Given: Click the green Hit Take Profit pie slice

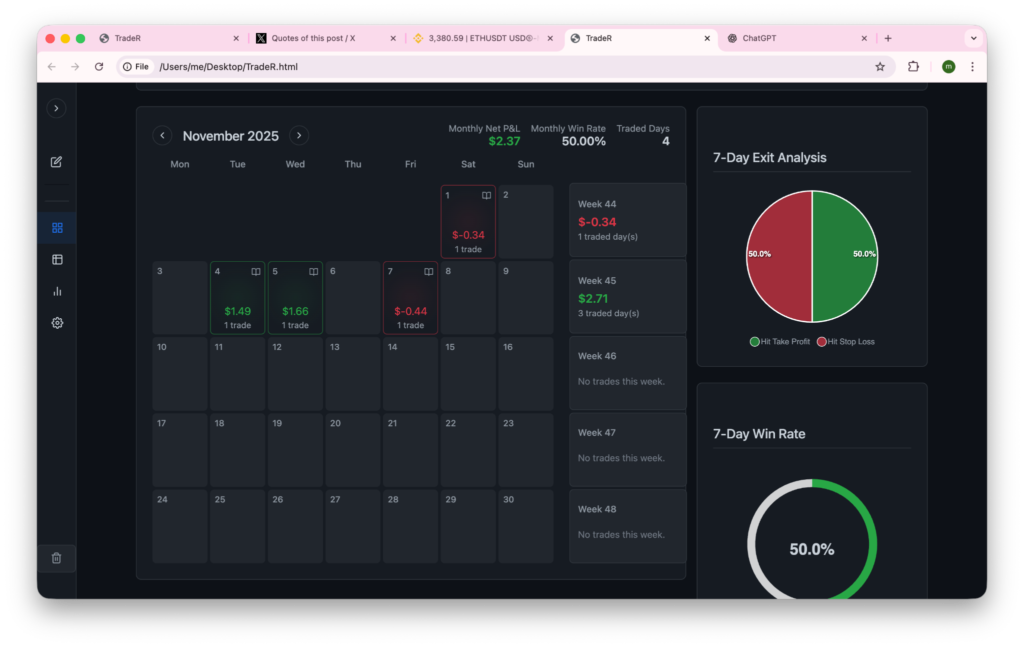Looking at the screenshot, I should [845, 257].
